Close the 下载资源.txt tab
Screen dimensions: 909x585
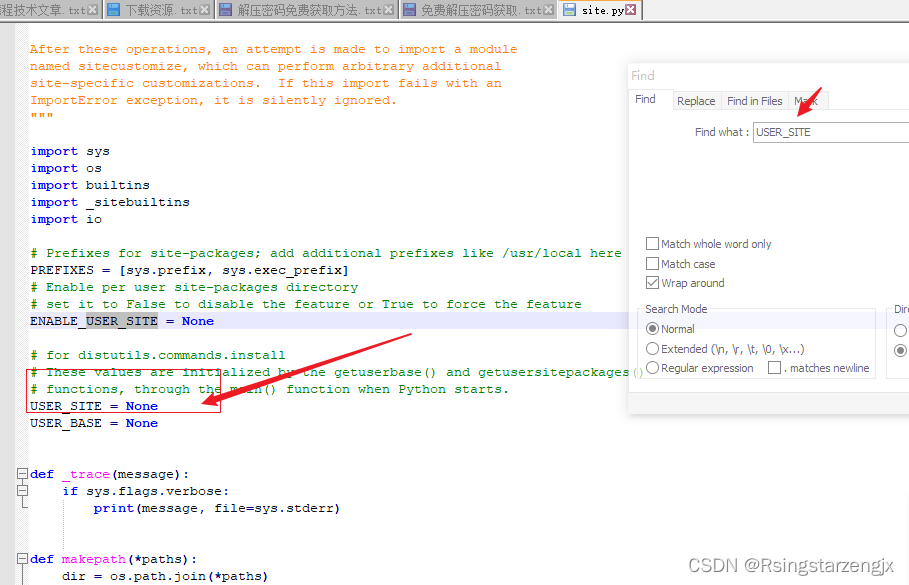tap(205, 10)
